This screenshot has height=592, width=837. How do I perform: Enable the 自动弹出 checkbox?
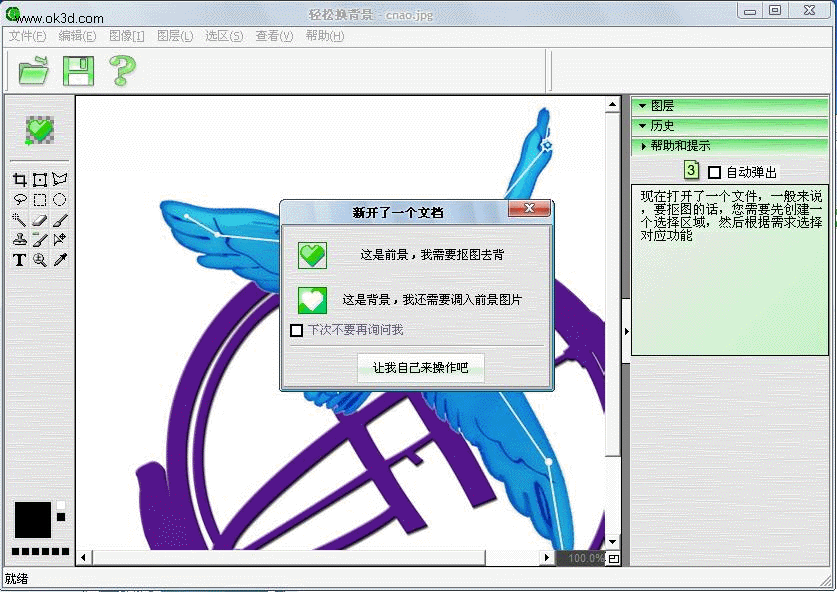714,172
